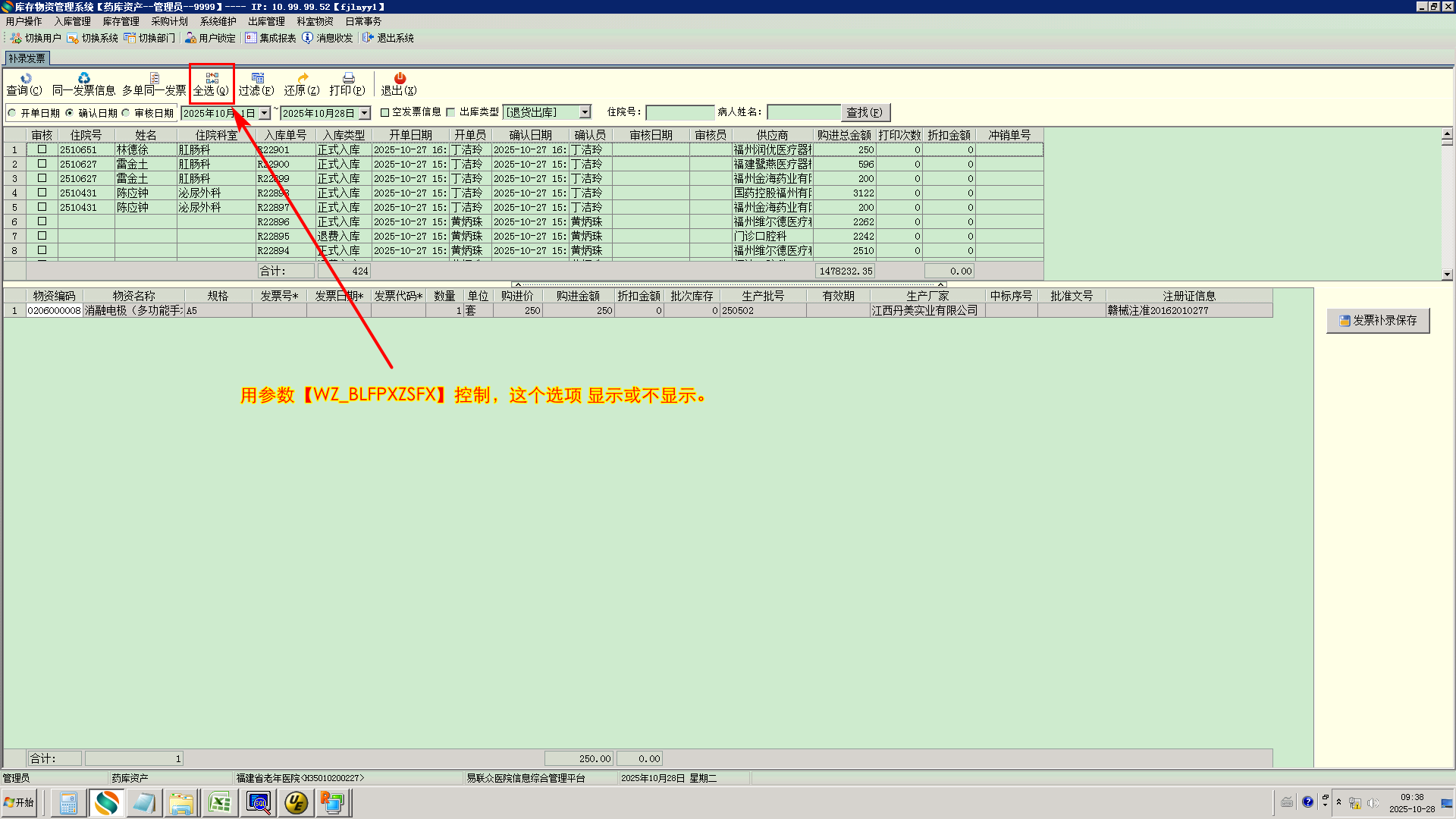
Task: Click the scroll down arrow of grid scrollbar
Action: pyautogui.click(x=1447, y=275)
